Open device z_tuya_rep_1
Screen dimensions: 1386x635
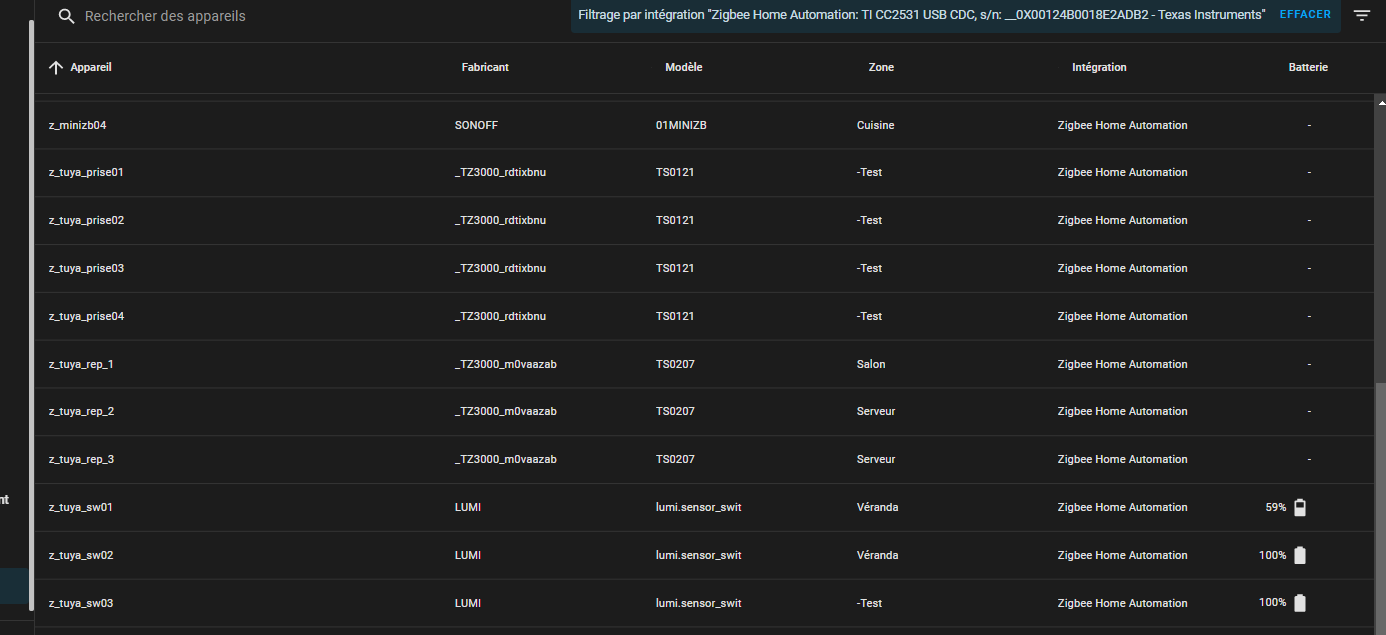(81, 364)
